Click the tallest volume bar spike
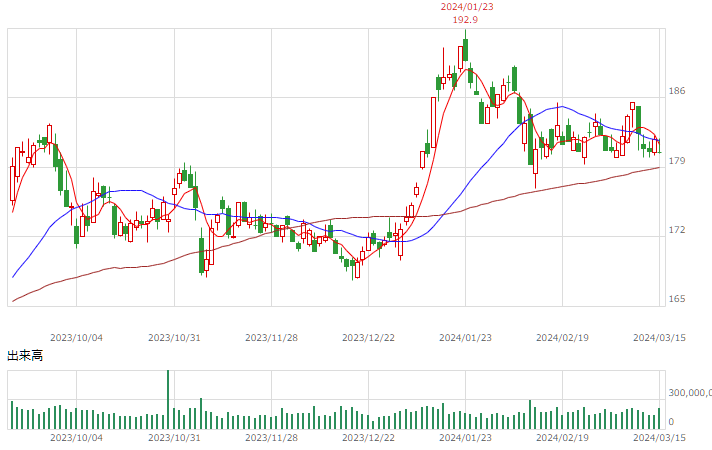This screenshot has height=450, width=712. [168, 400]
